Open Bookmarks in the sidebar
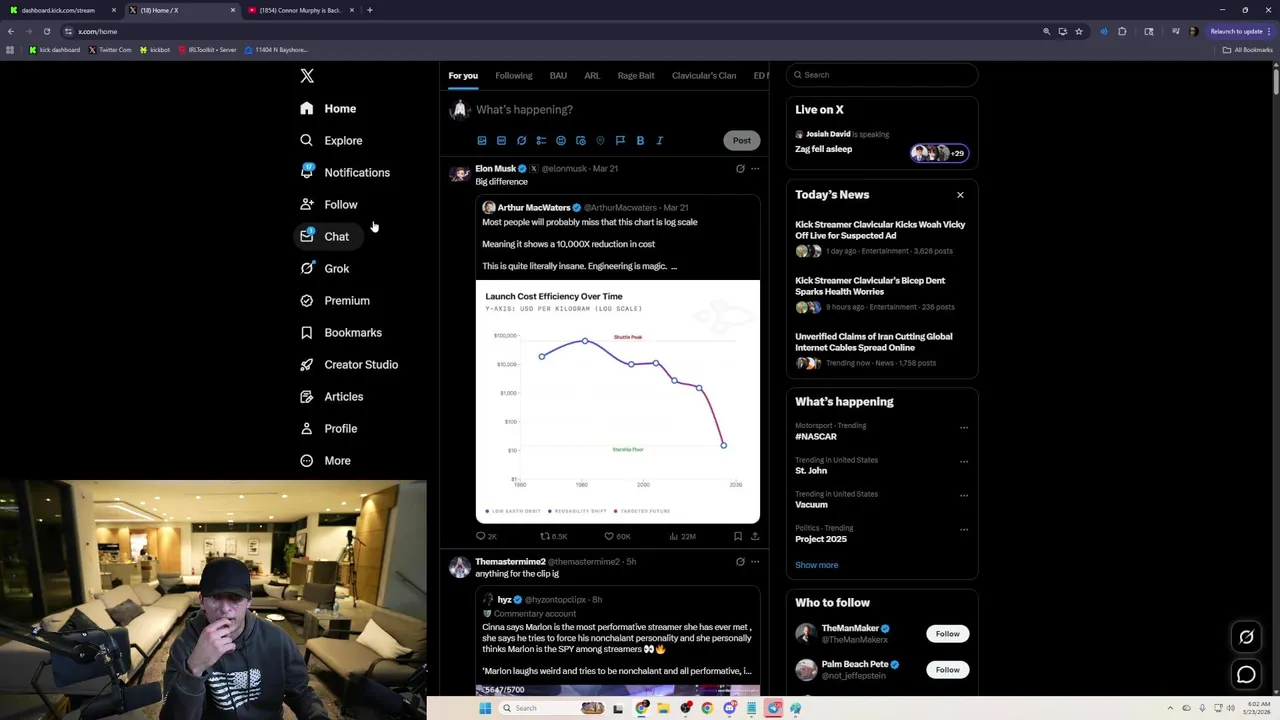This screenshot has height=720, width=1280. [x=341, y=333]
